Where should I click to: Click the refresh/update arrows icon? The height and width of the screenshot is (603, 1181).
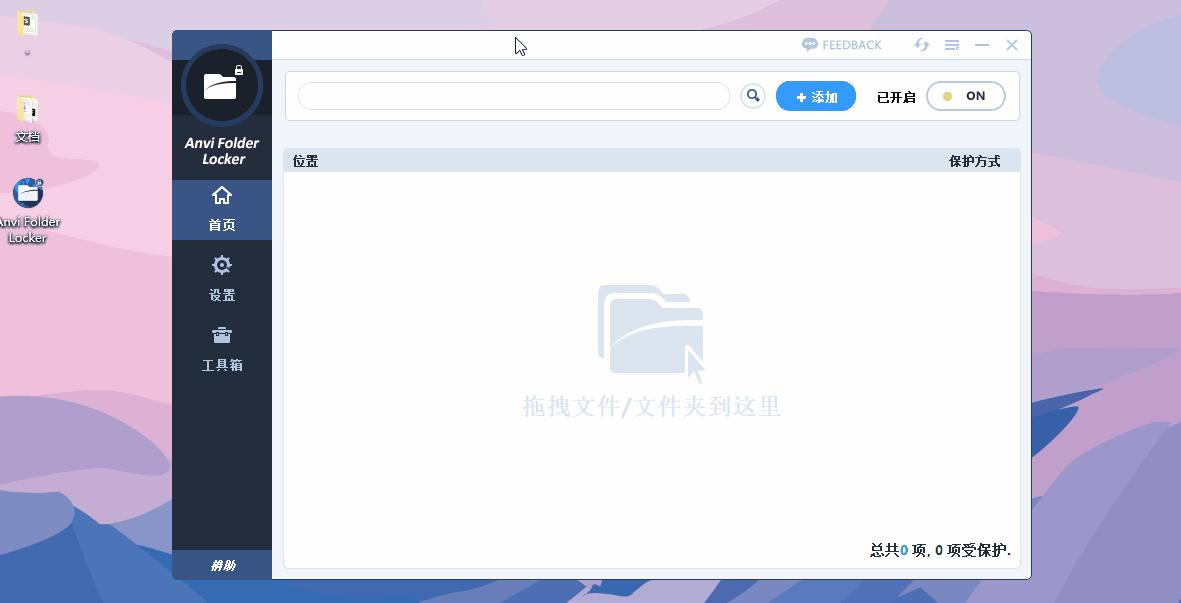click(922, 45)
